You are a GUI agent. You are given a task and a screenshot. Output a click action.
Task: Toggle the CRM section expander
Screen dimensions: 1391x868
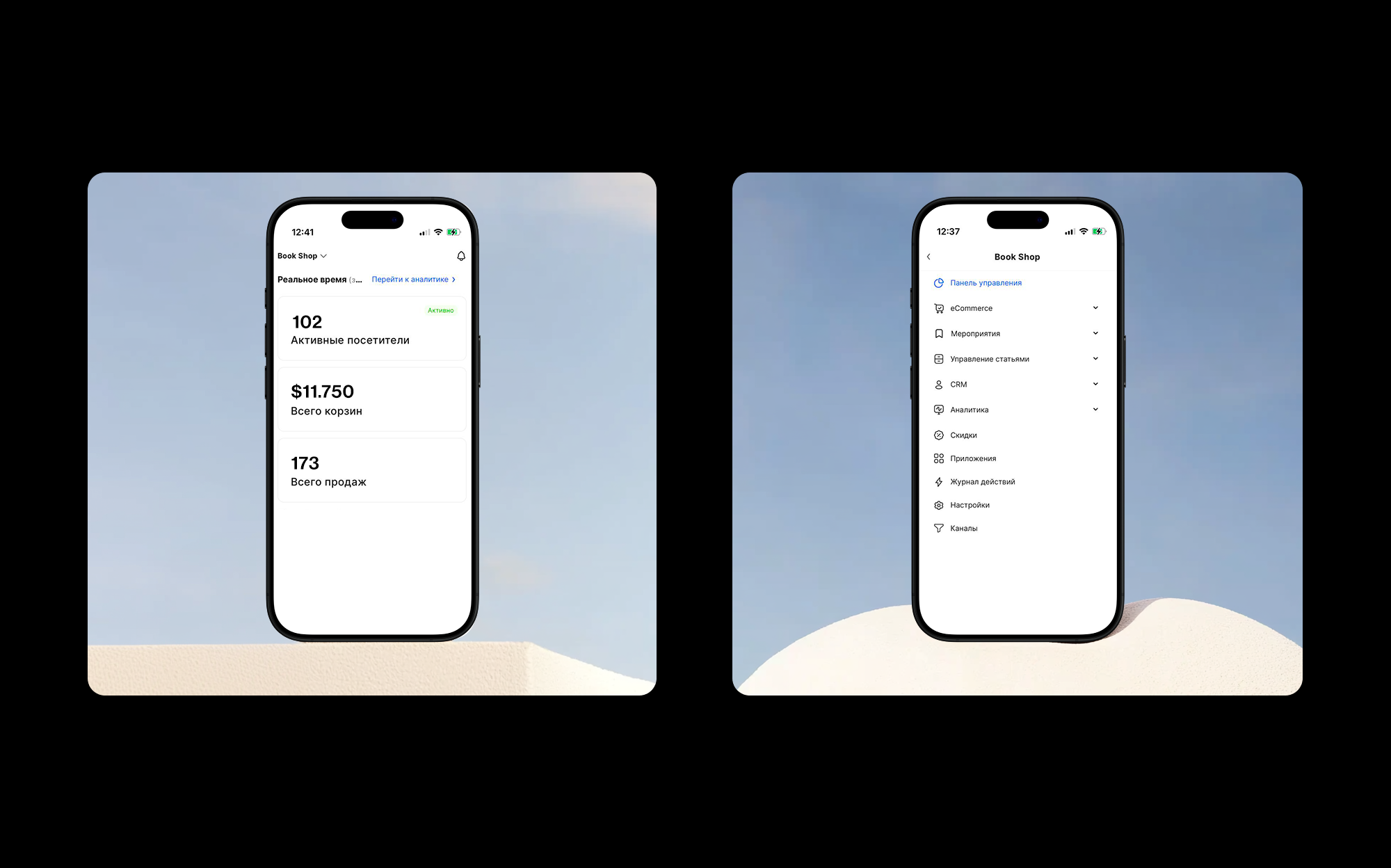pos(1095,384)
